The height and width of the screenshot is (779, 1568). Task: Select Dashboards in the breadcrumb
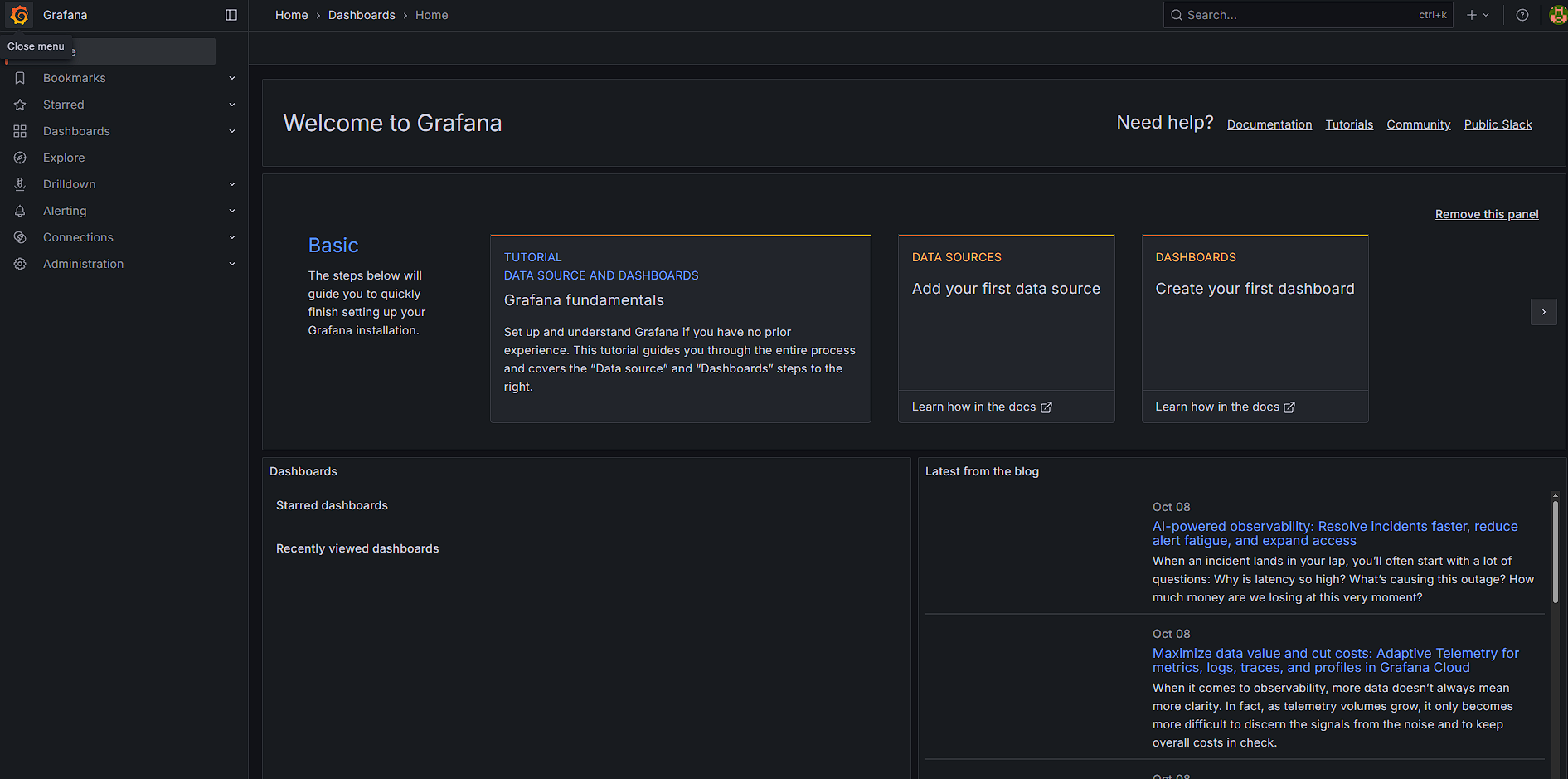point(362,15)
